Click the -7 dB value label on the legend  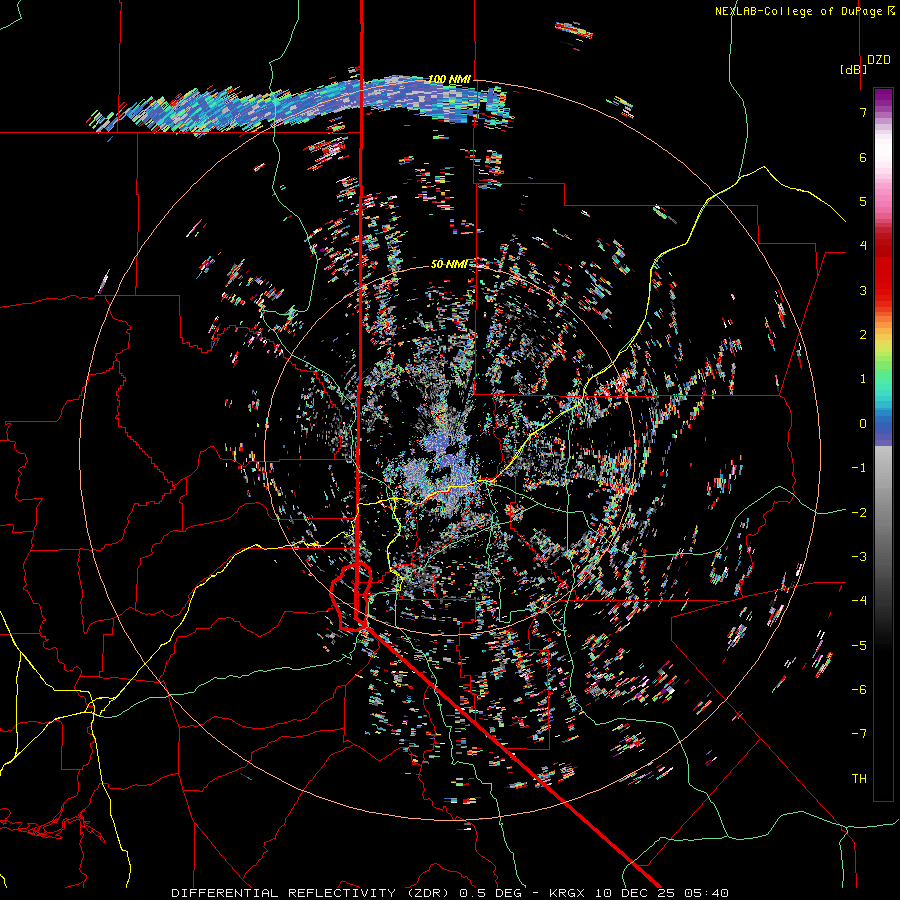859,734
